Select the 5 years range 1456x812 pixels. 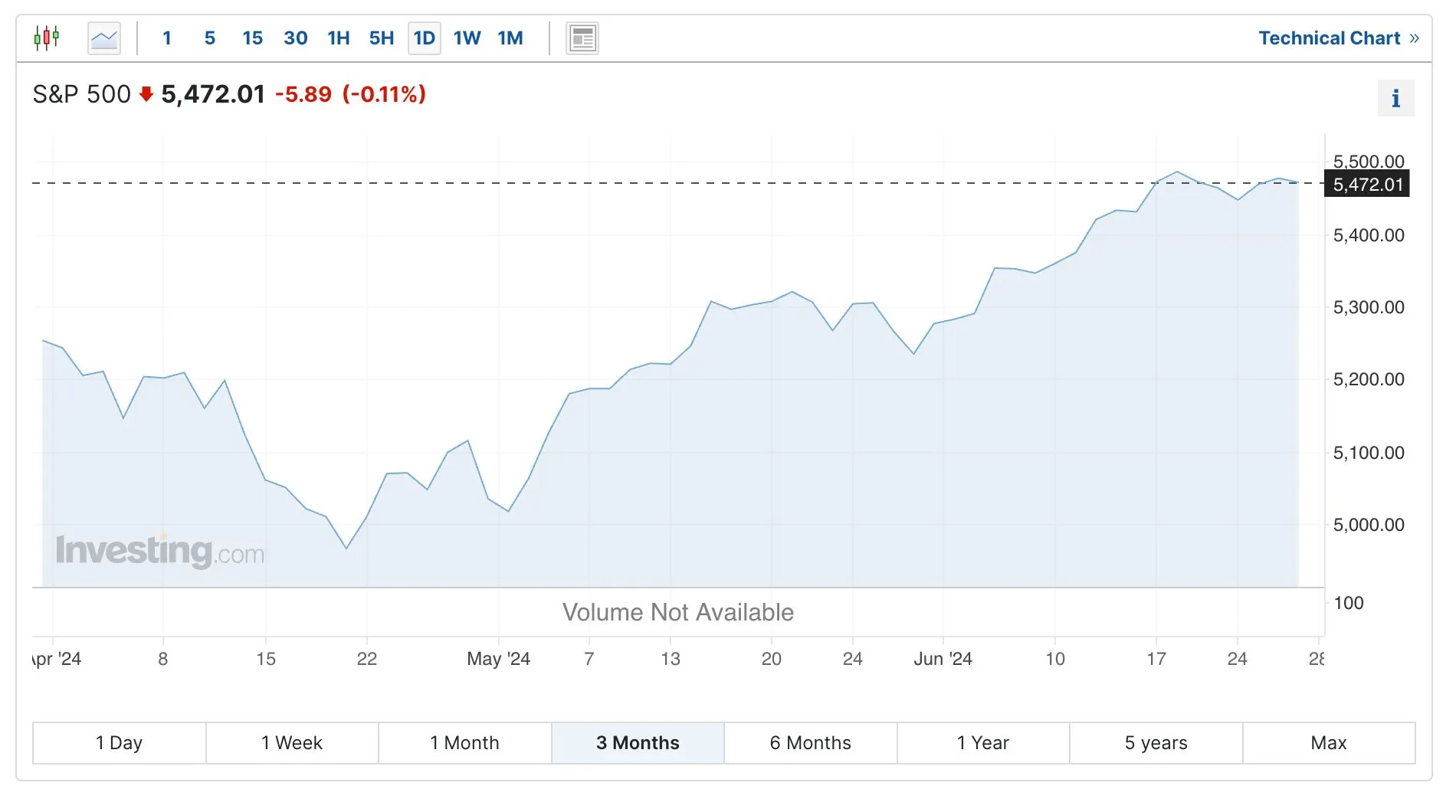coord(1156,743)
